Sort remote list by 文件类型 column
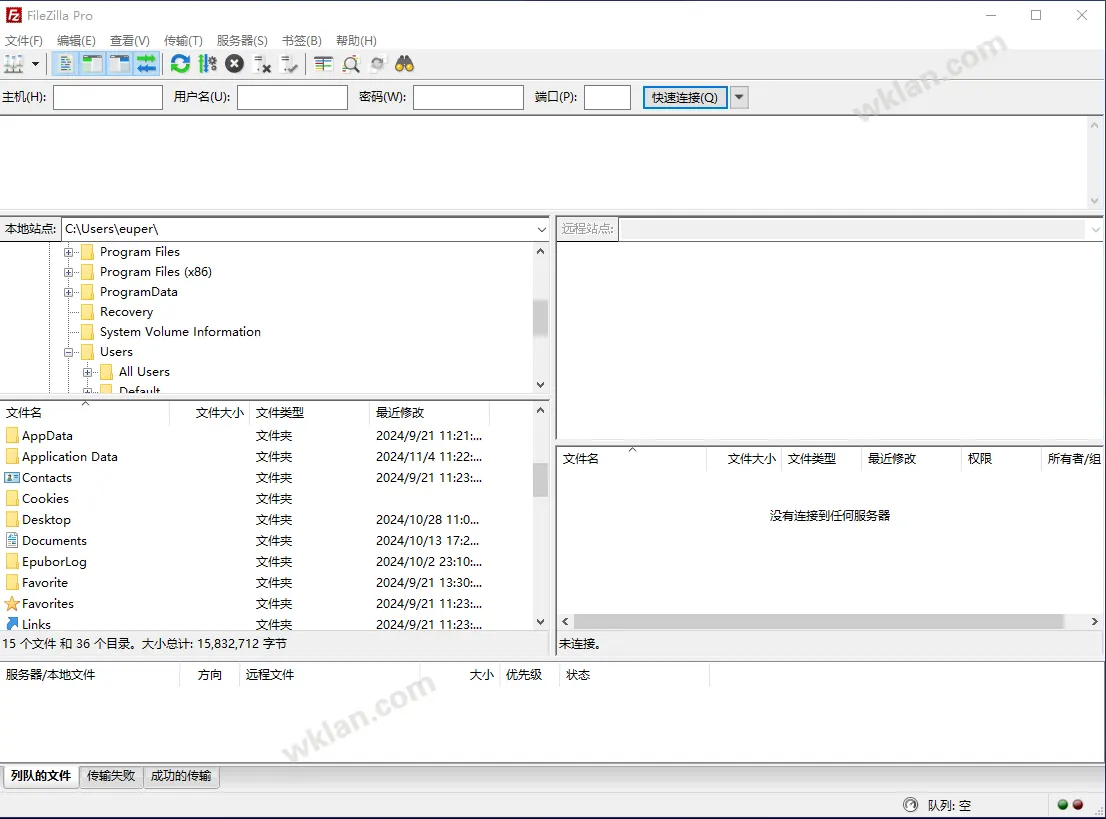 821,459
